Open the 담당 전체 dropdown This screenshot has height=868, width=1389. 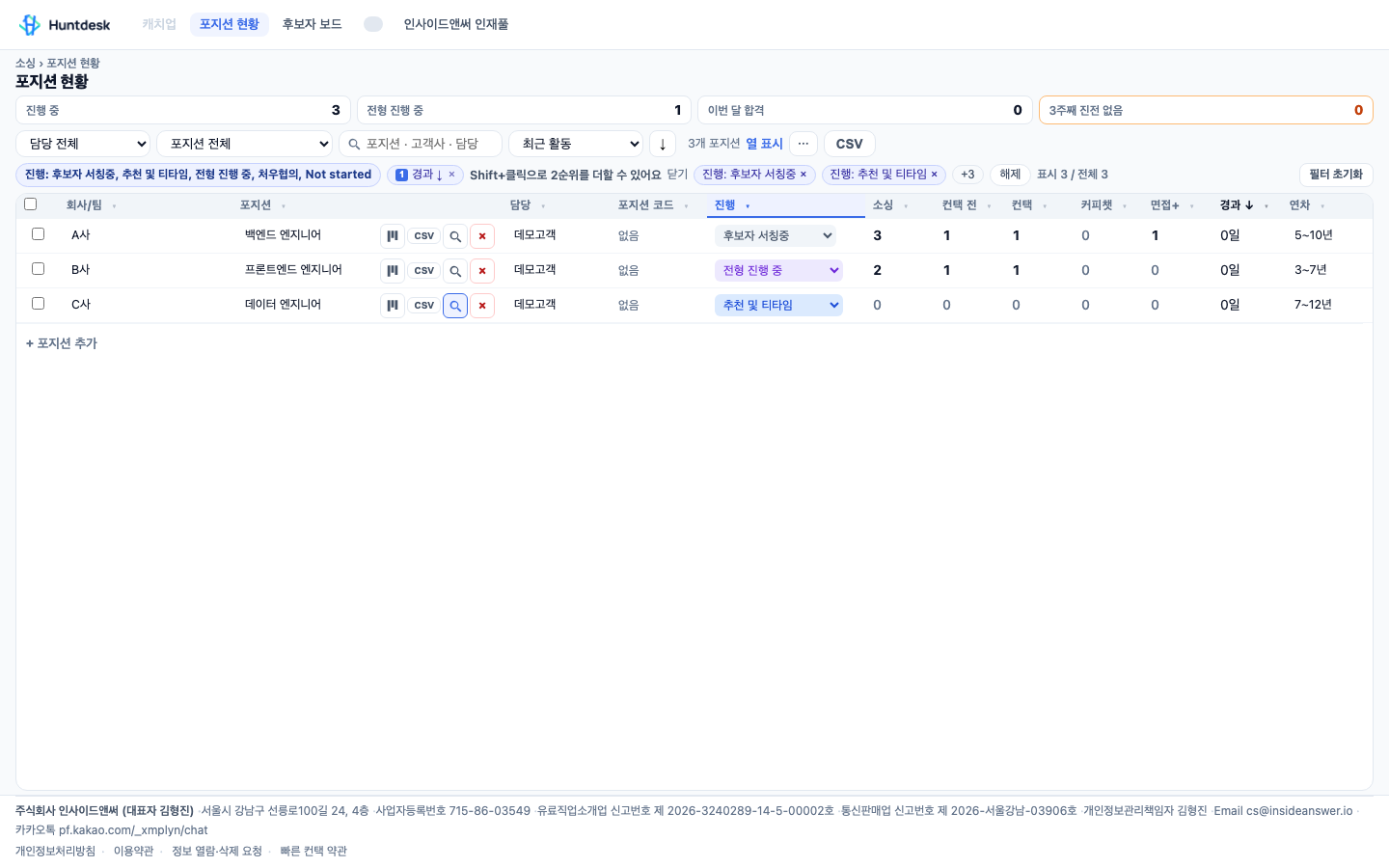pyautogui.click(x=83, y=144)
